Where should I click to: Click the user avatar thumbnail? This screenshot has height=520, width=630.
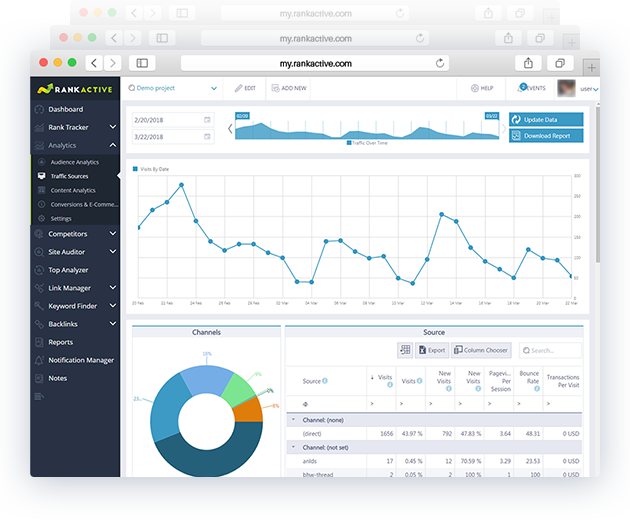[x=566, y=88]
